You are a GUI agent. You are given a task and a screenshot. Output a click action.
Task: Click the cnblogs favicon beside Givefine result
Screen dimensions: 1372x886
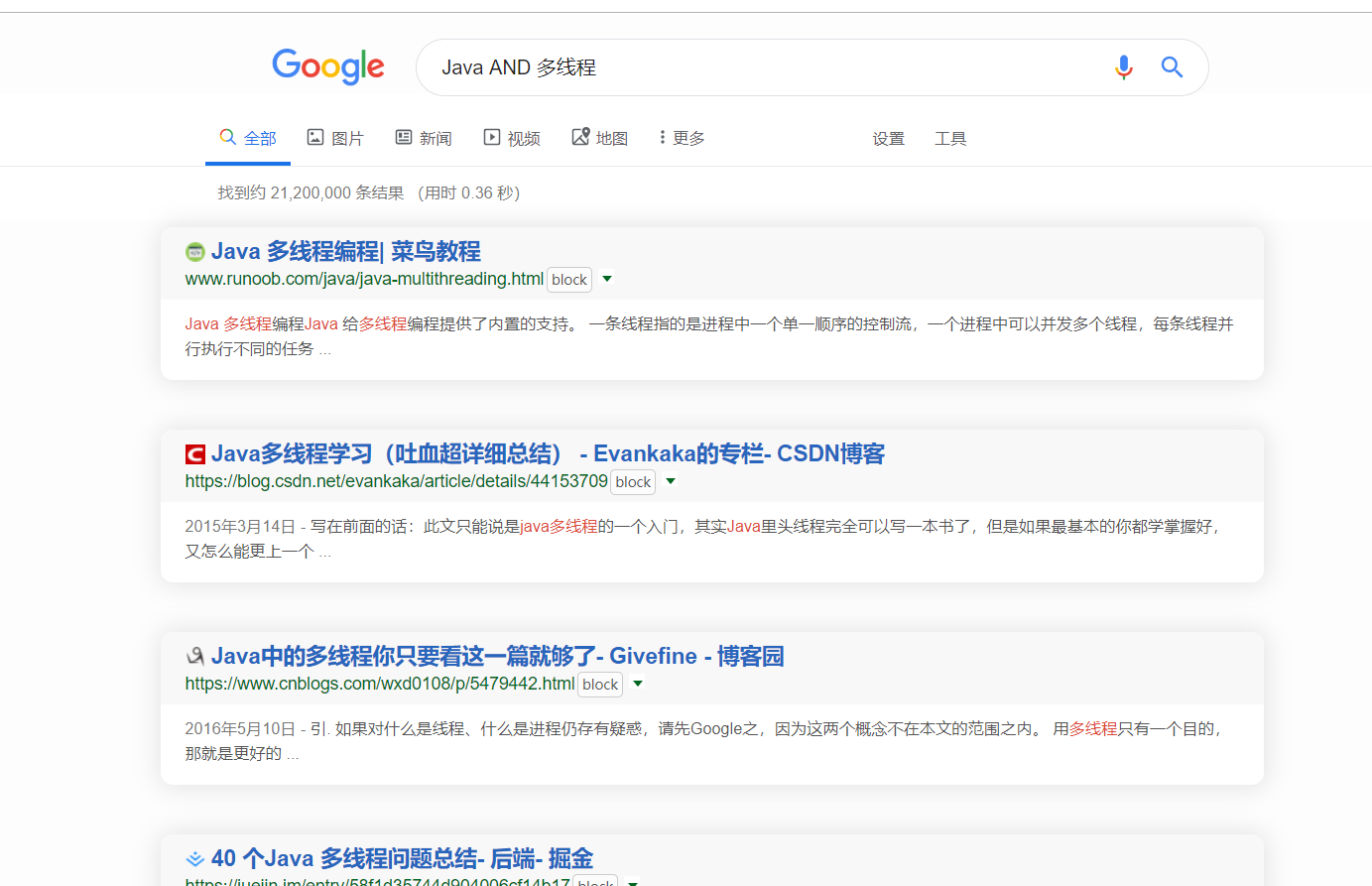194,657
